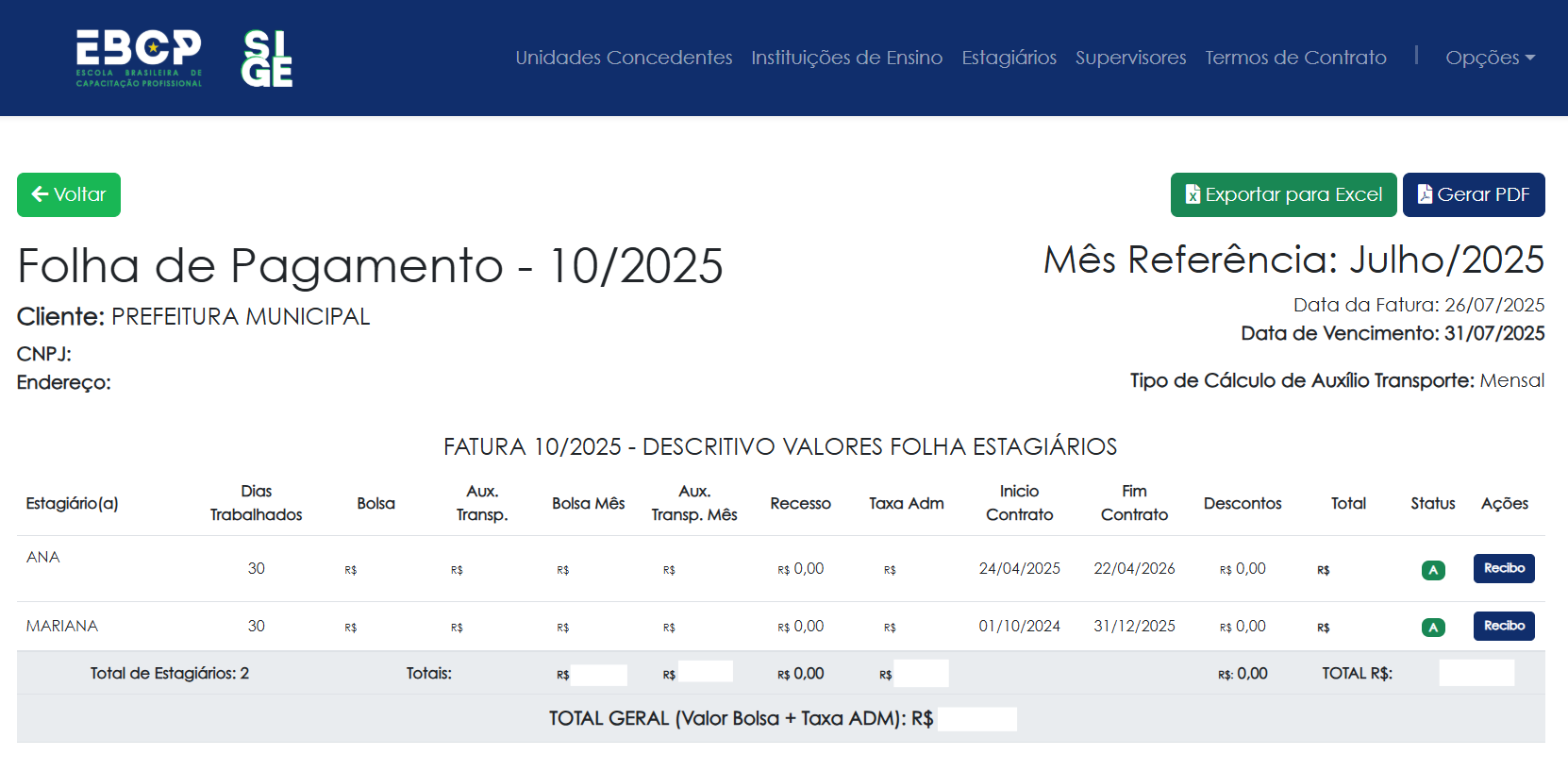The image size is (1568, 771).
Task: Open Recibo for ANA
Action: point(1504,568)
